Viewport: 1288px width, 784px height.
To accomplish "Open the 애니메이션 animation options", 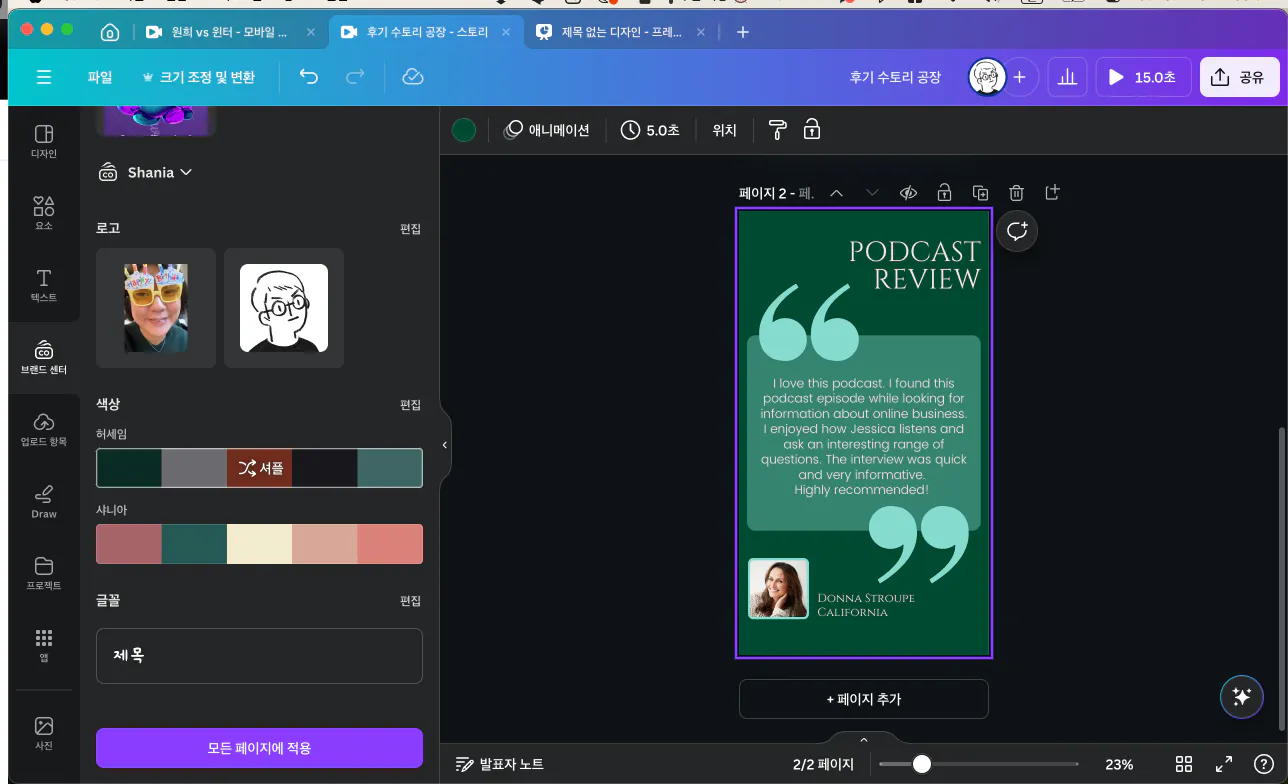I will pos(547,130).
